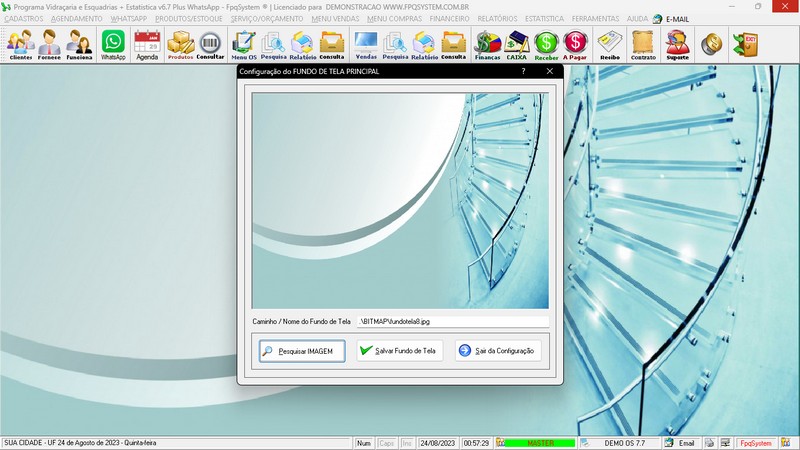Click the Finanças toolbar icon

click(x=487, y=45)
